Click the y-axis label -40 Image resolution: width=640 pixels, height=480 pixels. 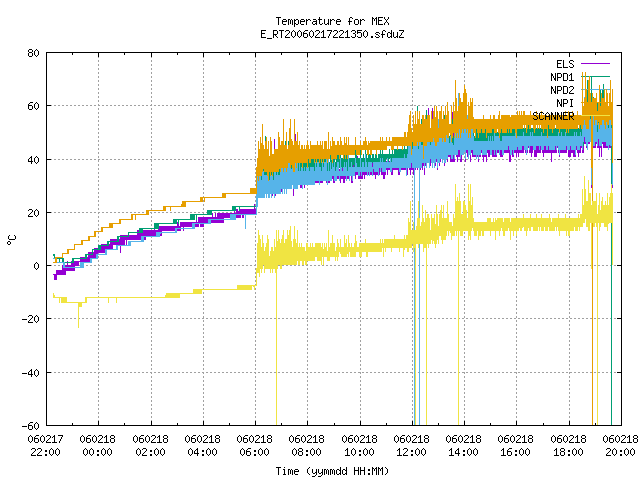tap(31, 373)
